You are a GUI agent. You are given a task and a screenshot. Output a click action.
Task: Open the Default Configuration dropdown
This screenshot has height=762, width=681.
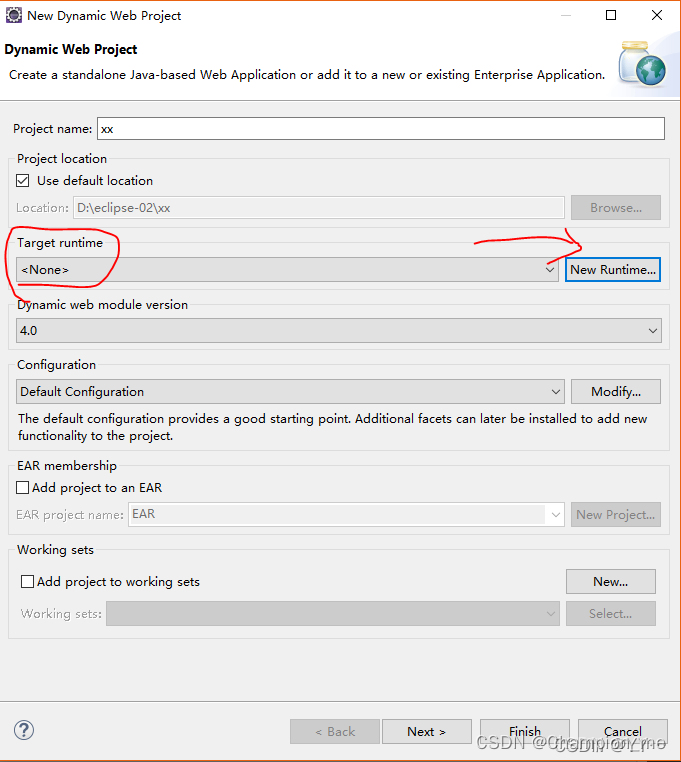(x=290, y=392)
